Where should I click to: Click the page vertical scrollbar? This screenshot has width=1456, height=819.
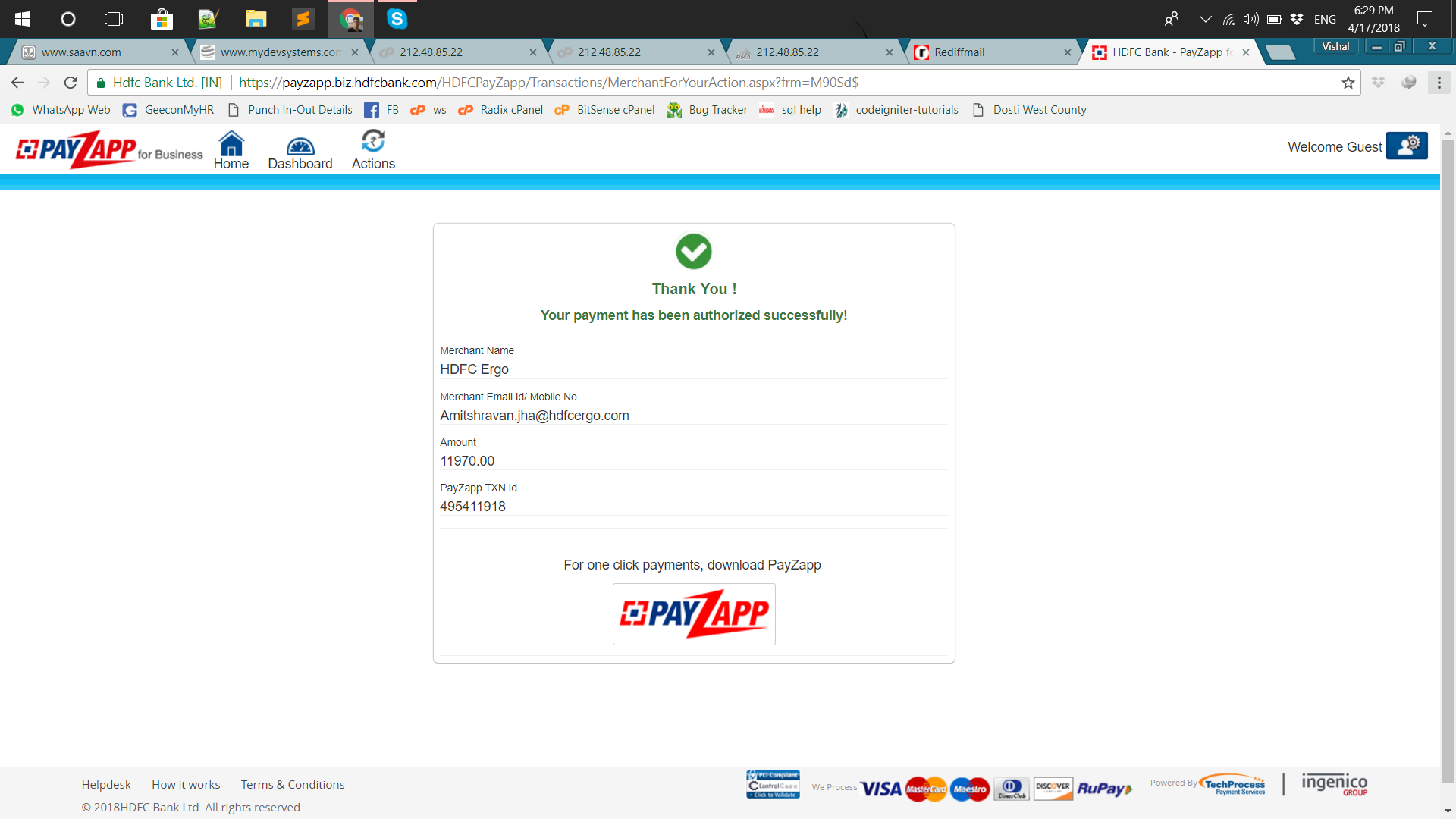(1448, 455)
